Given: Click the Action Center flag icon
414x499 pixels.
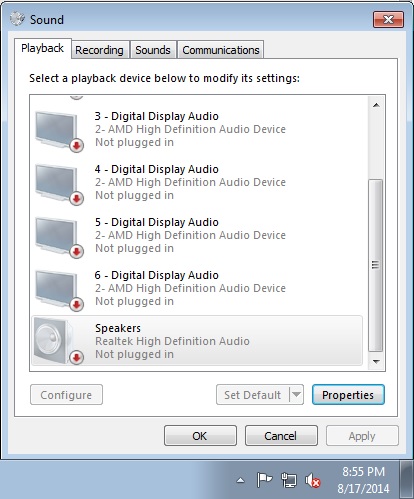Looking at the screenshot, I should coord(265,480).
